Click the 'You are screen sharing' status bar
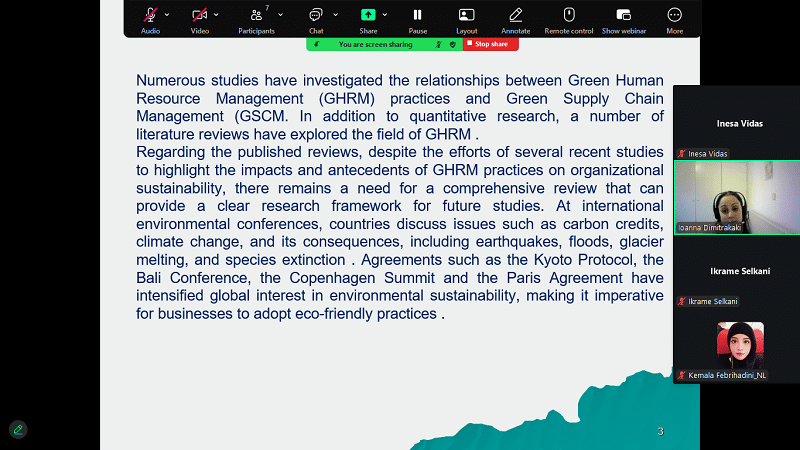 tap(375, 44)
